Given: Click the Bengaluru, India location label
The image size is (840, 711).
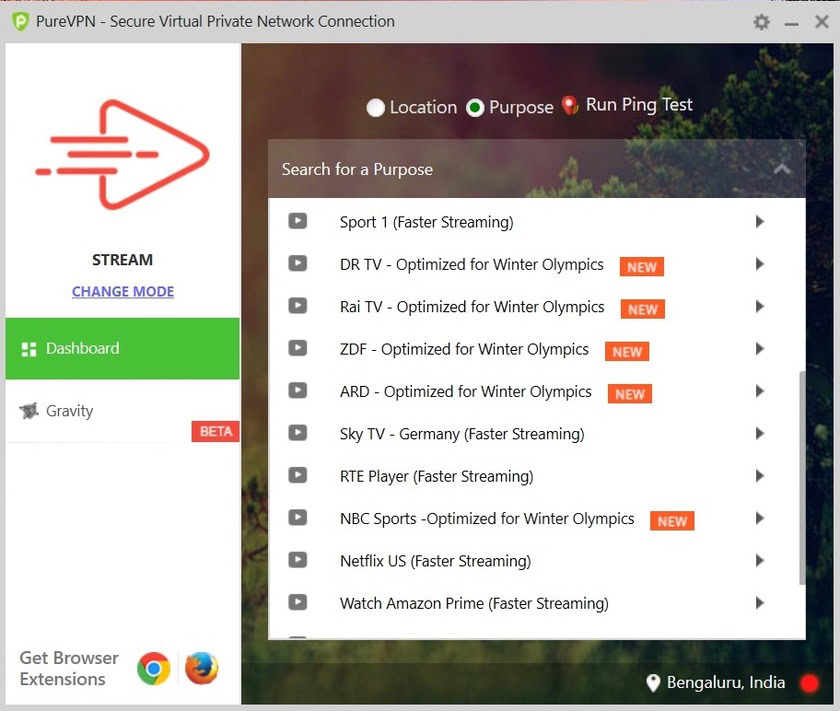Looking at the screenshot, I should 726,683.
